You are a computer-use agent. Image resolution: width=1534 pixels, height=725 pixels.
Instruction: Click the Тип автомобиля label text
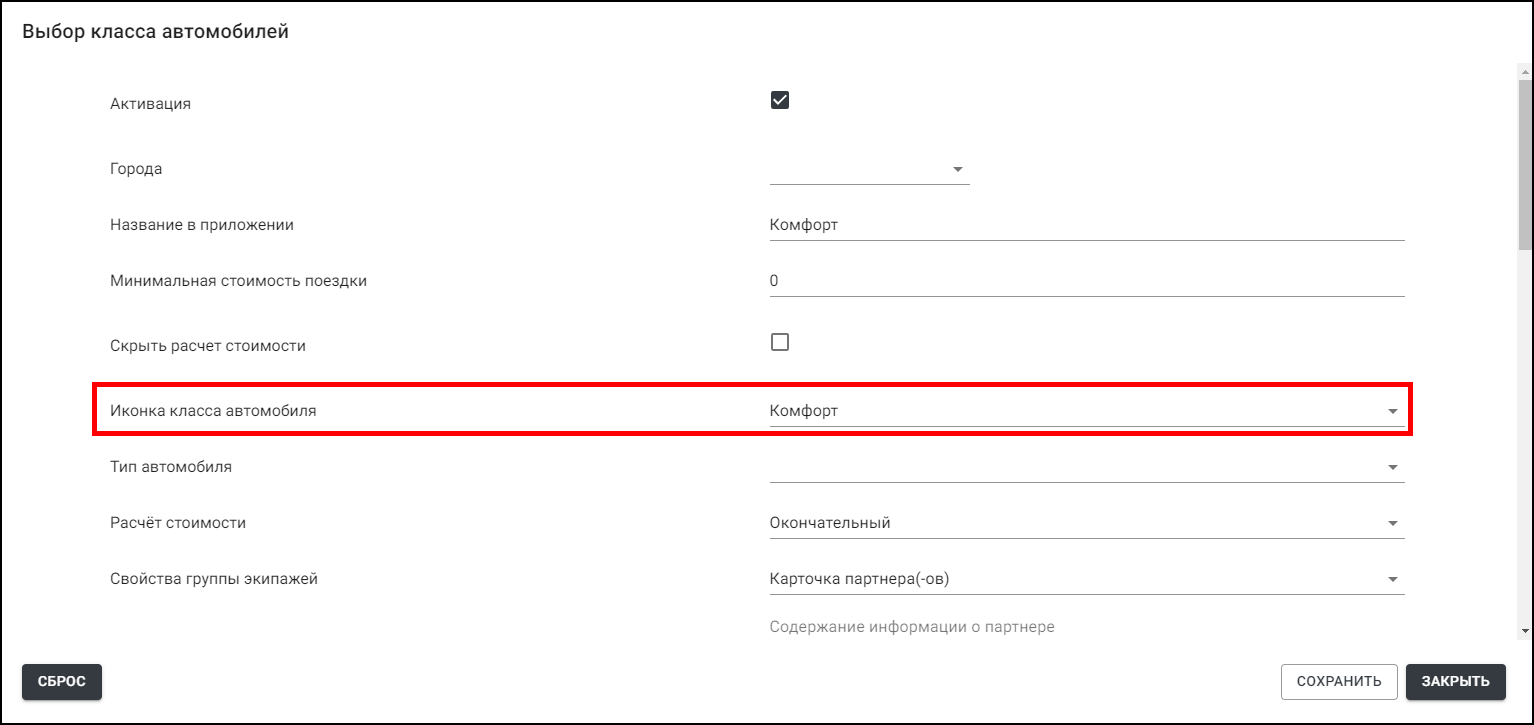170,467
